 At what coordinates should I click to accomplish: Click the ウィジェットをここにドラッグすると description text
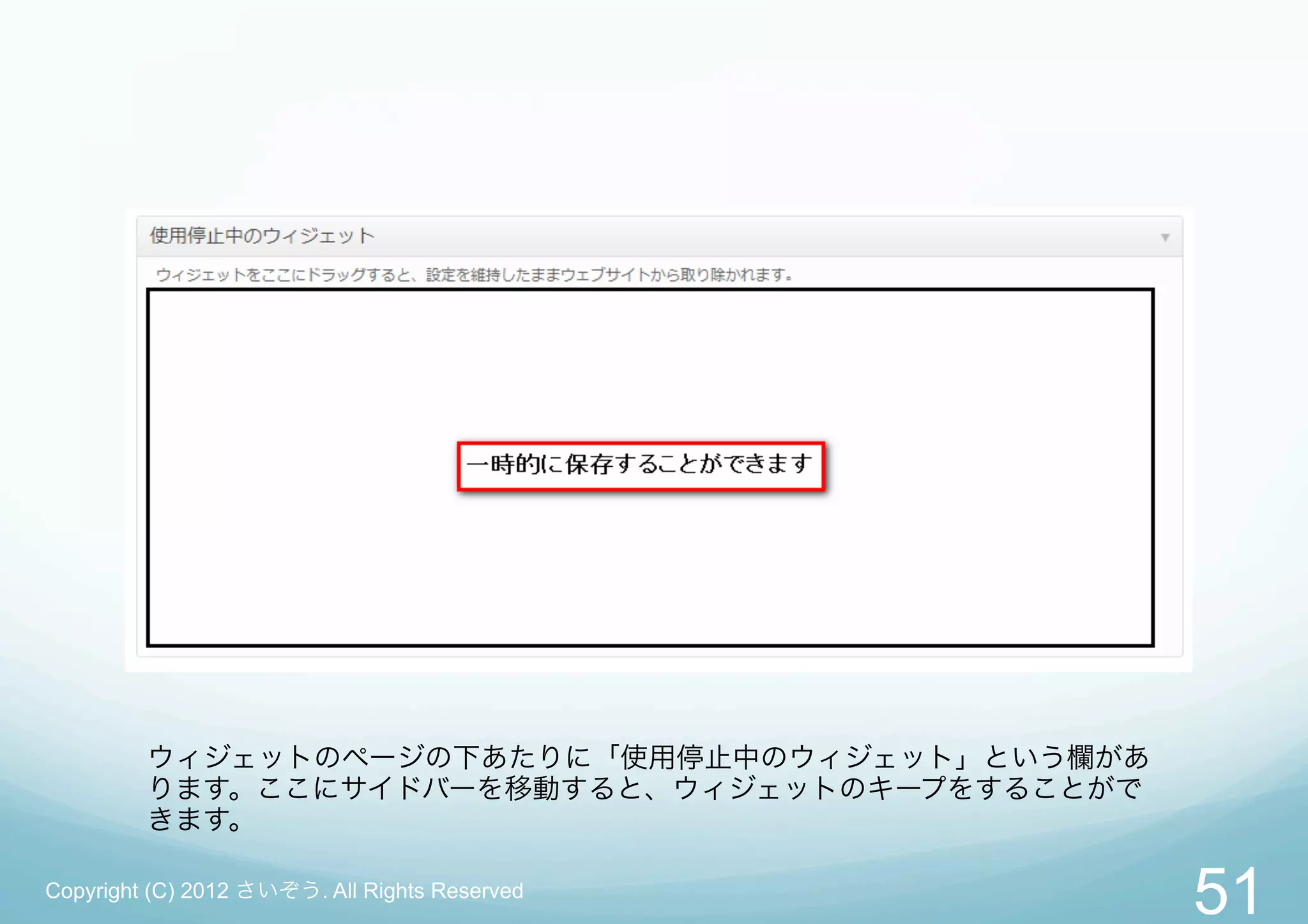tap(475, 275)
